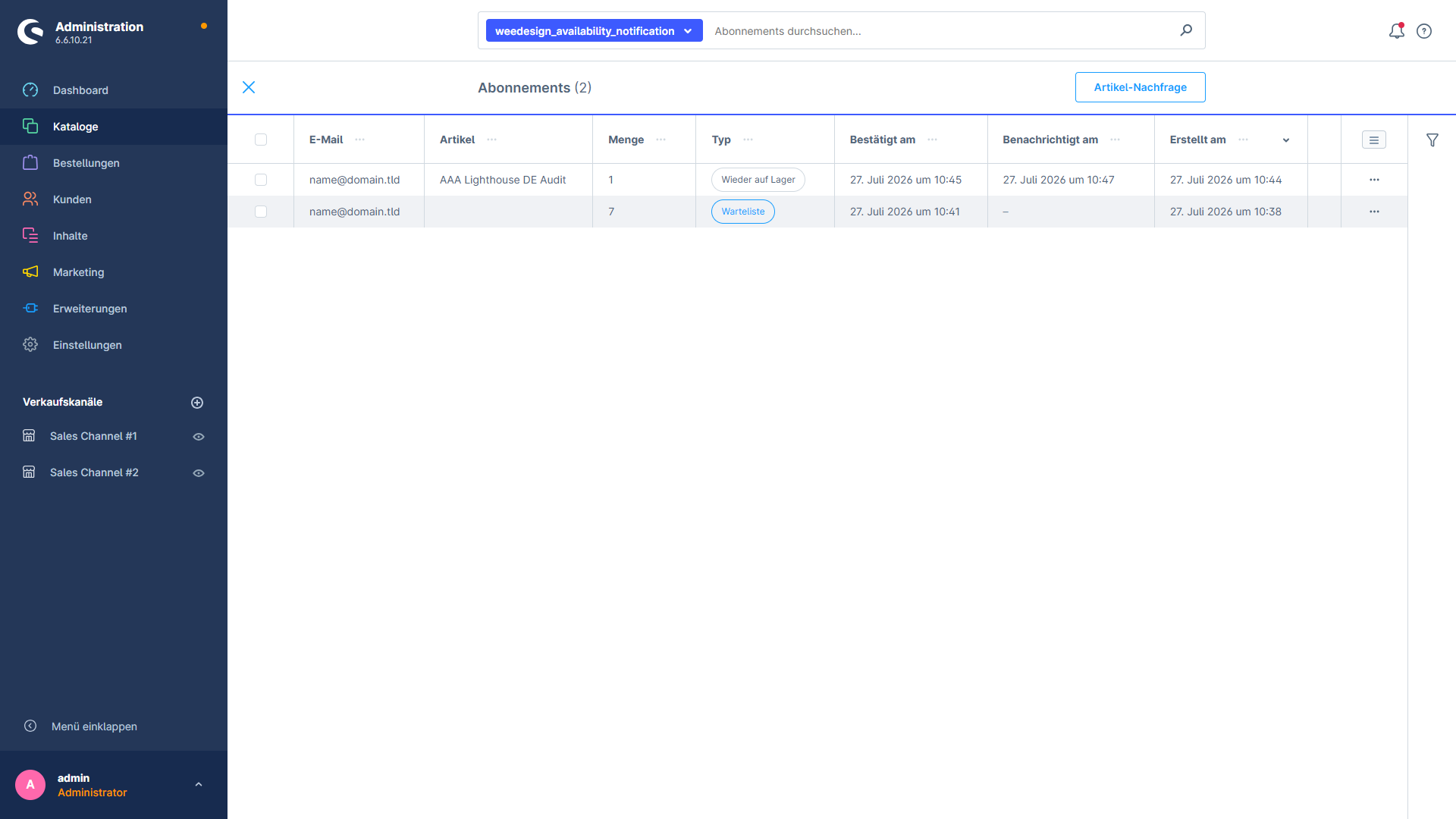1456x819 pixels.
Task: Toggle visibility eye for Sales Channel #2
Action: pyautogui.click(x=199, y=473)
